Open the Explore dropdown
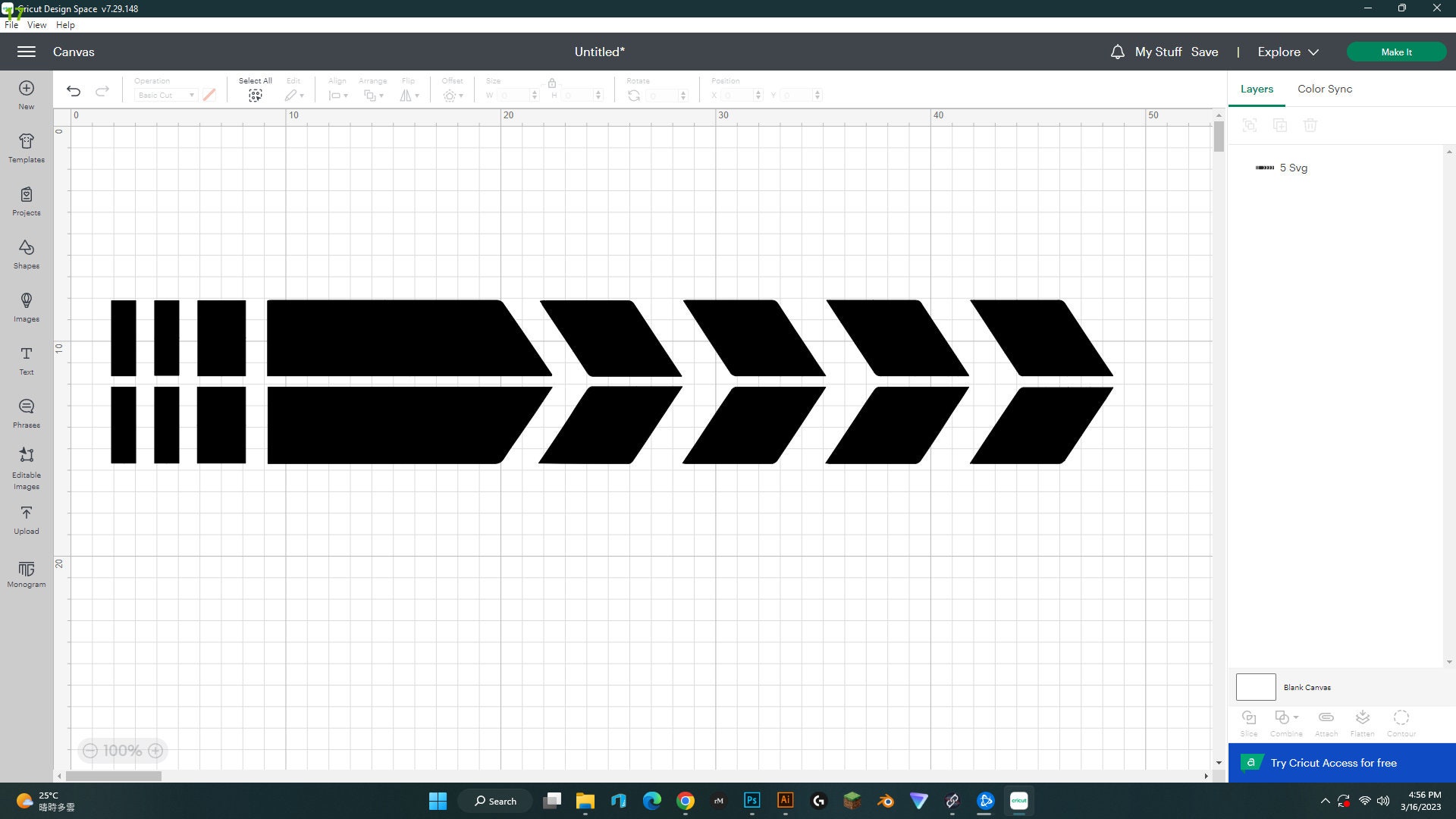1456x819 pixels. coord(1287,52)
